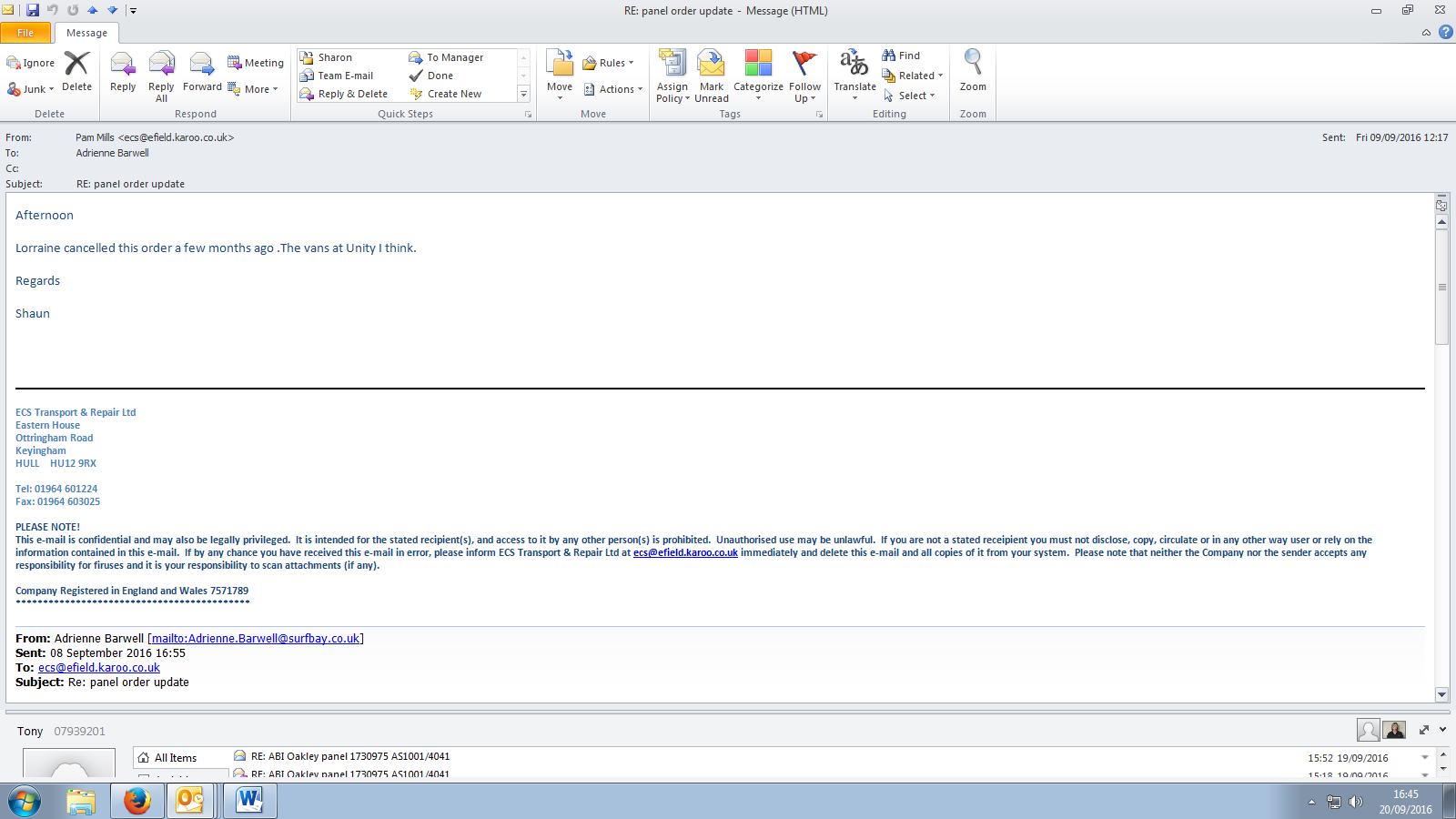This screenshot has height=819, width=1456.
Task: Open the Actions dropdown
Action: point(613,89)
